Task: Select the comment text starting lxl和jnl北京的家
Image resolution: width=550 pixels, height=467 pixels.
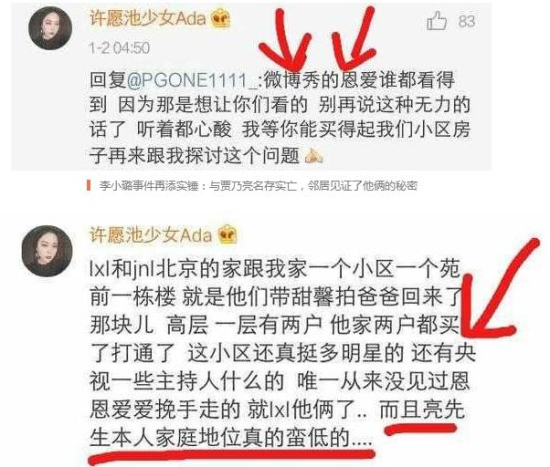Action: click(x=283, y=354)
